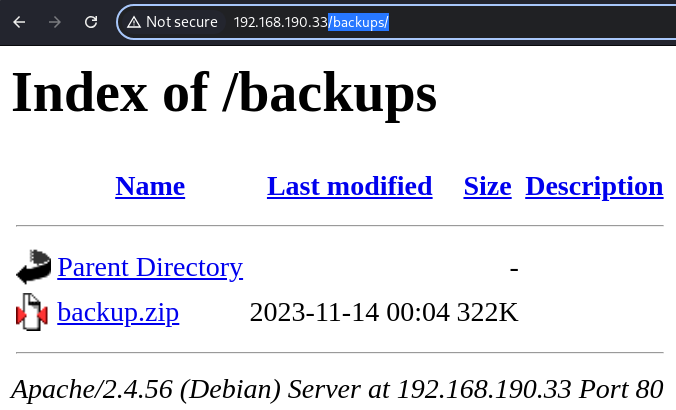
Task: Click the 2023-11-14 00:04 modified date
Action: pos(350,313)
